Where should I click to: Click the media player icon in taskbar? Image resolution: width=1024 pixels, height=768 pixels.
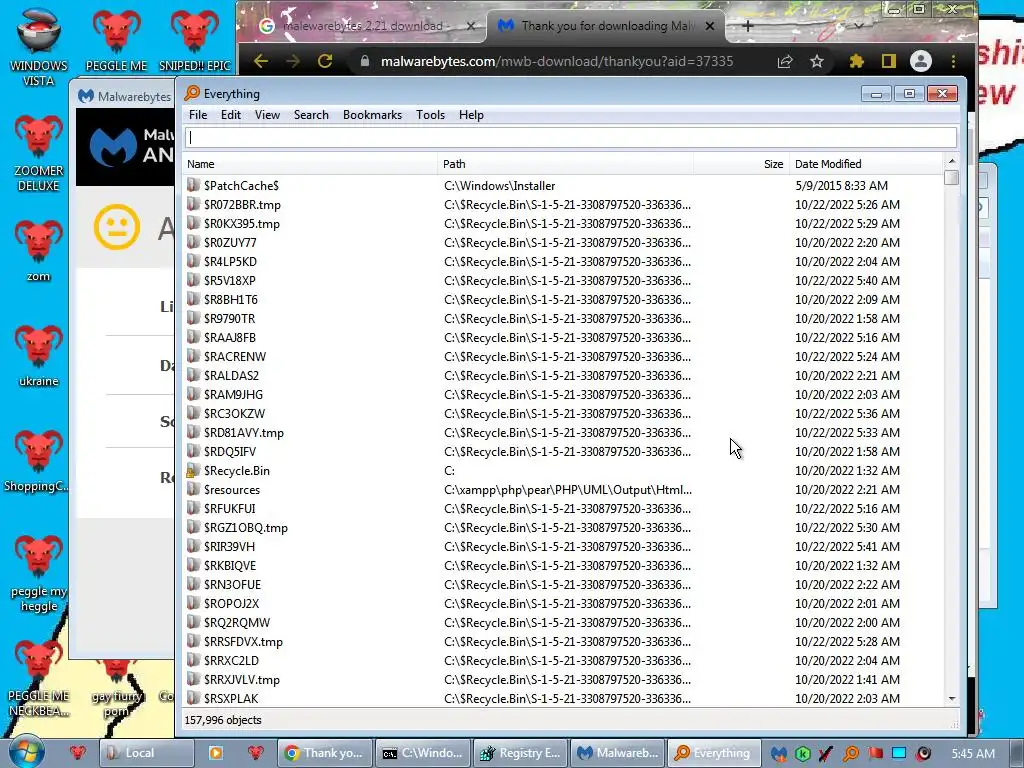216,753
